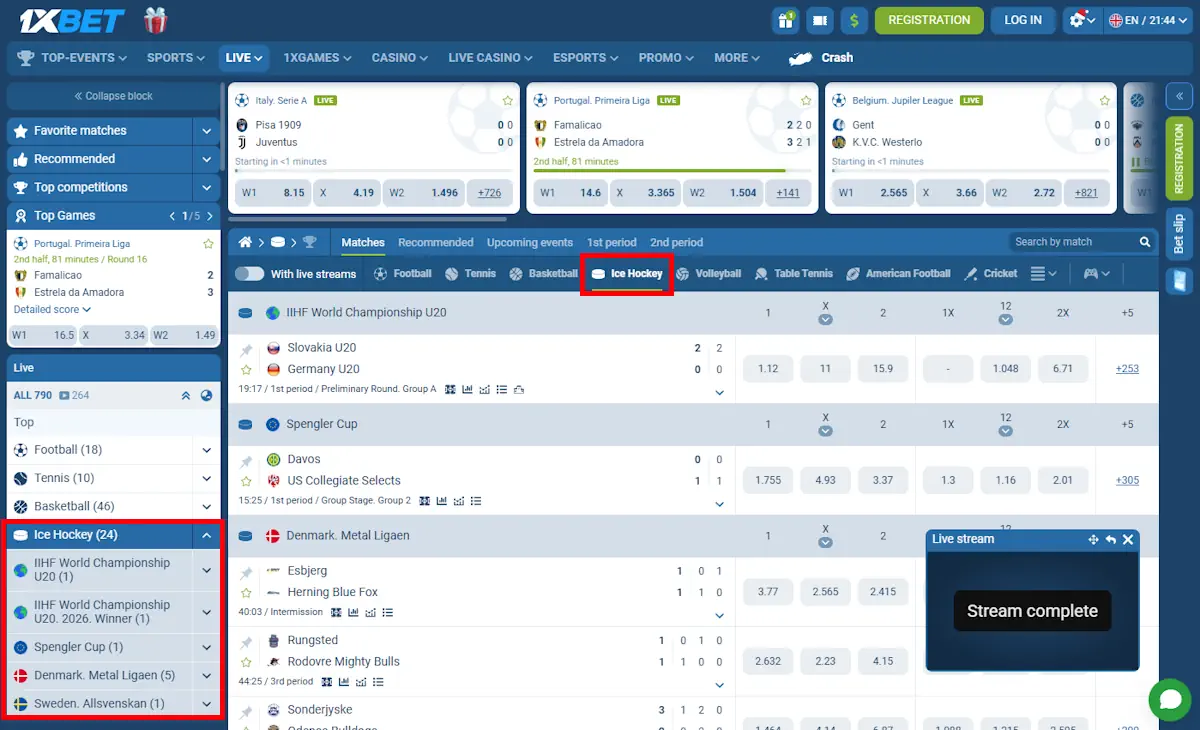
Task: Pin the Rungsted versus Rodovre match
Action: (x=246, y=640)
